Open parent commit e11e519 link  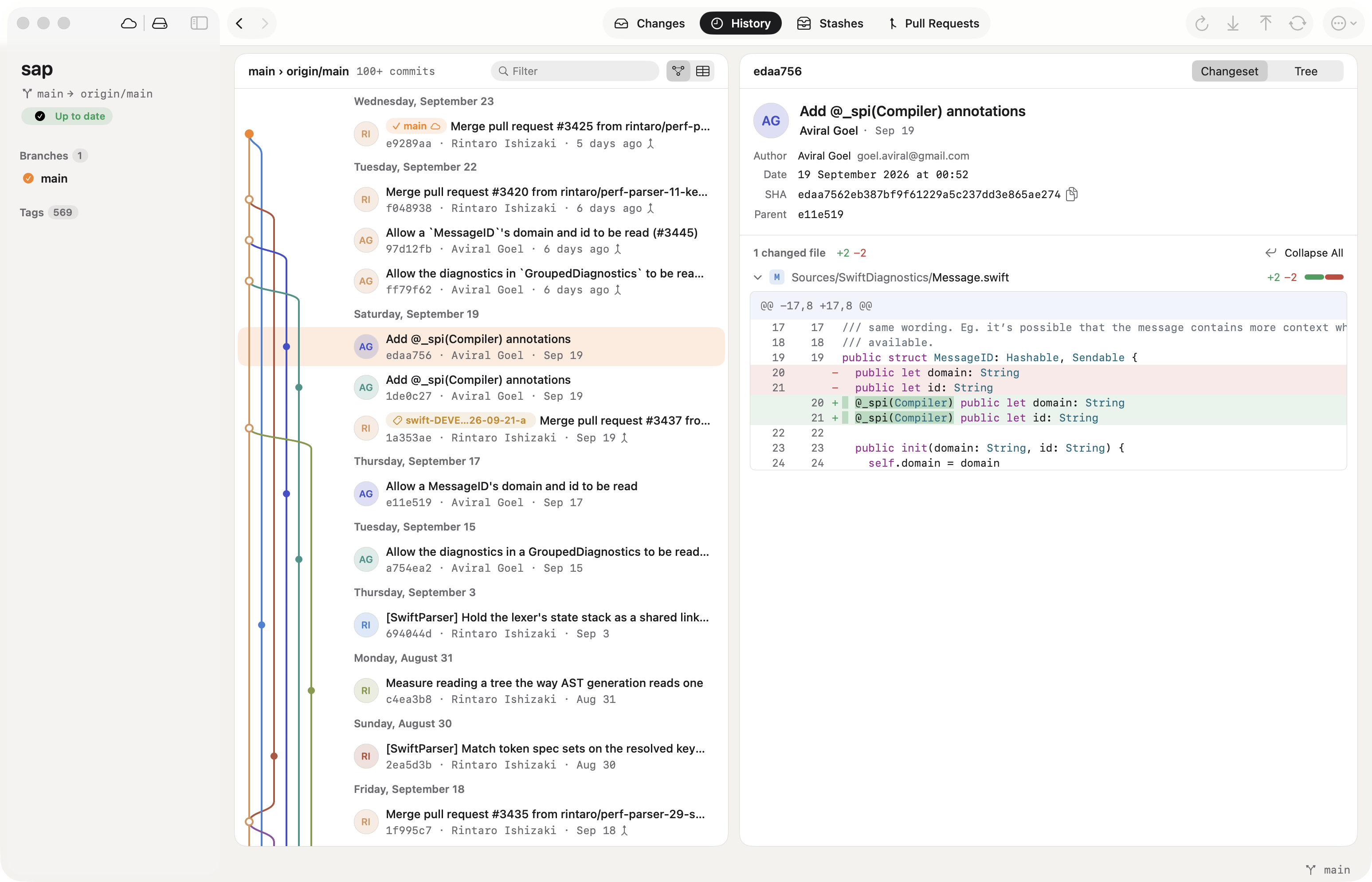[820, 214]
